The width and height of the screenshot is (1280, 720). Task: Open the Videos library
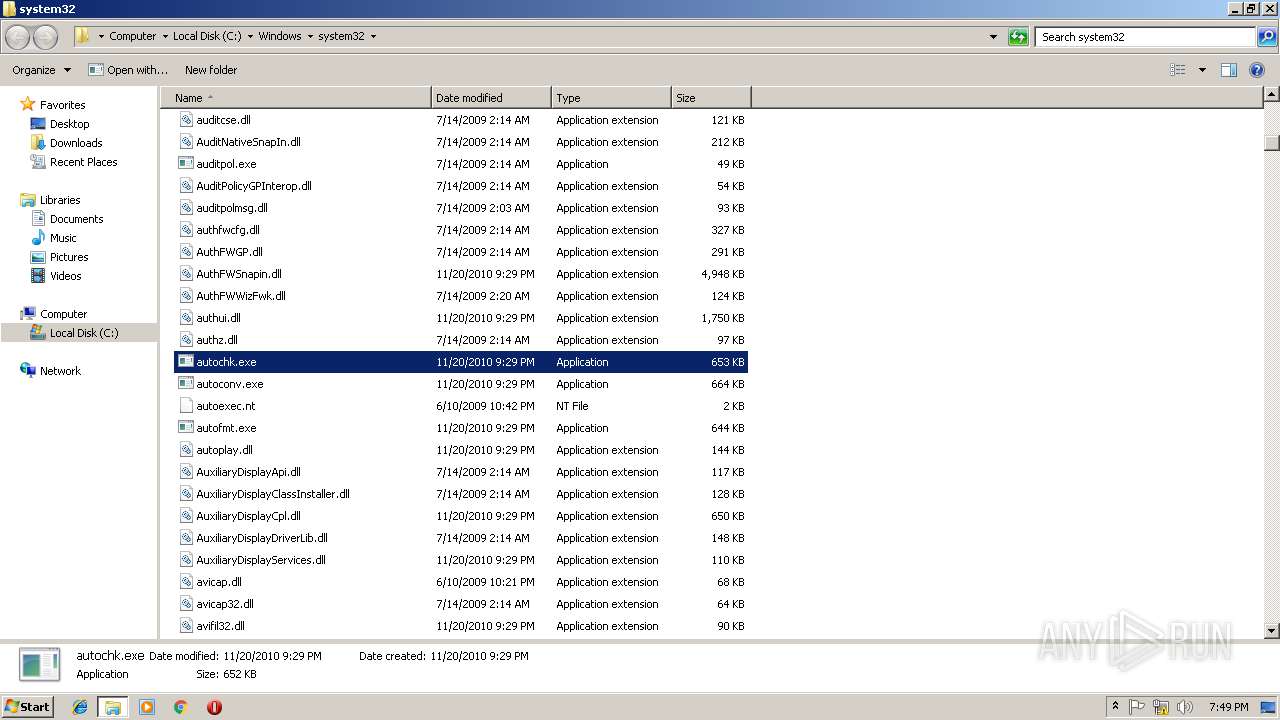click(65, 276)
